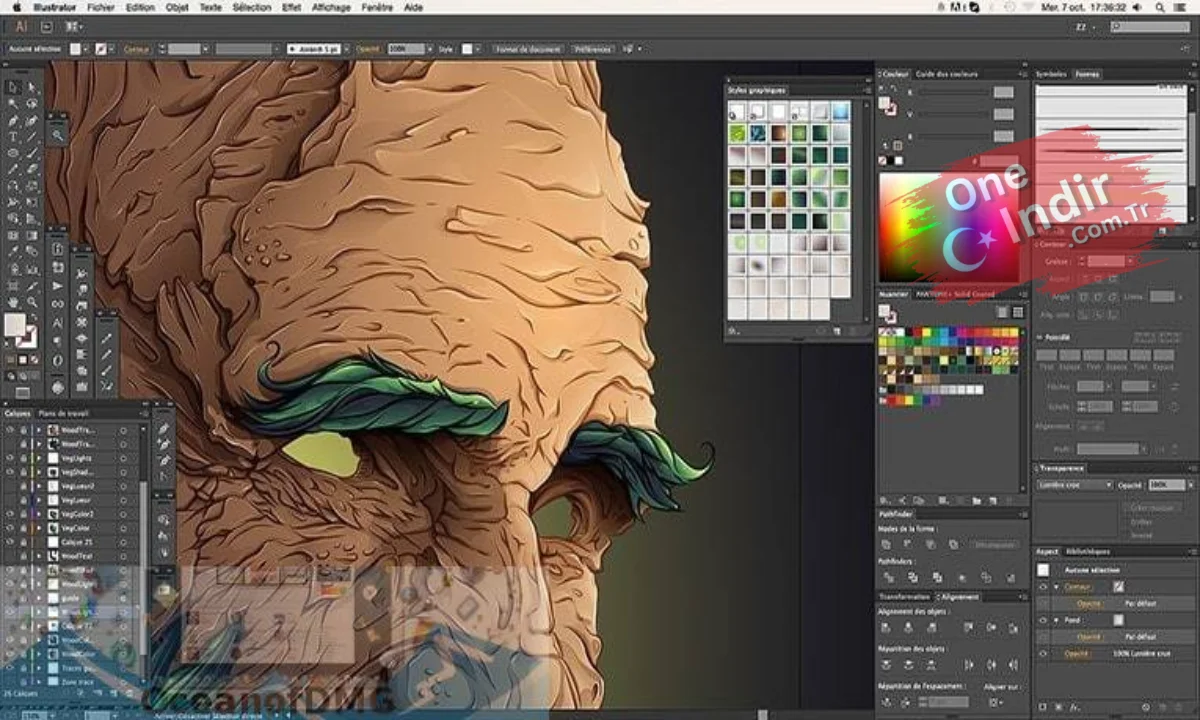Hide the Calque 25 layer
This screenshot has width=1200, height=720.
(x=9, y=541)
